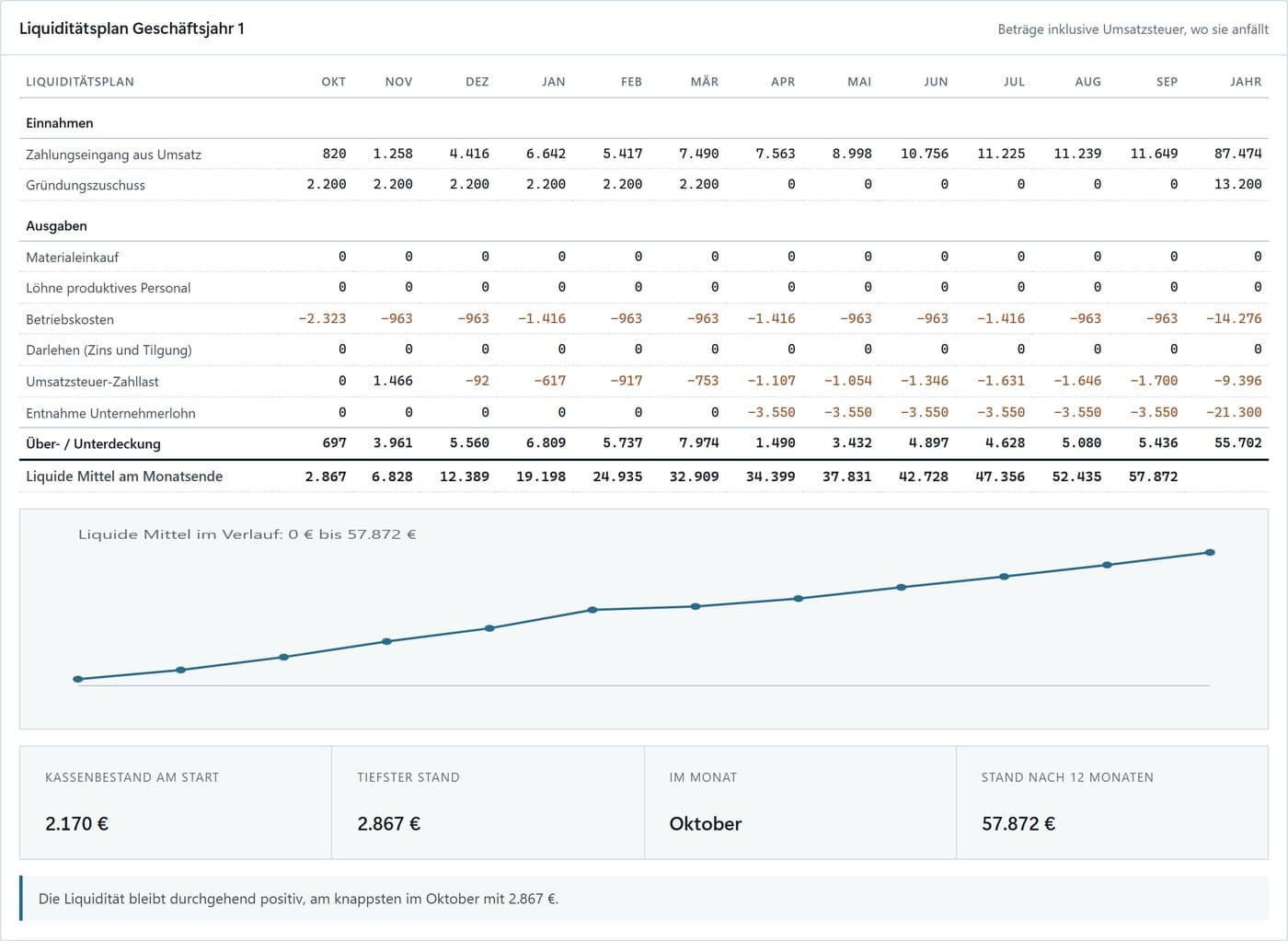Image resolution: width=1288 pixels, height=941 pixels.
Task: Select November Umsatzsteuer-Zahllast value 1.466
Action: coord(393,381)
